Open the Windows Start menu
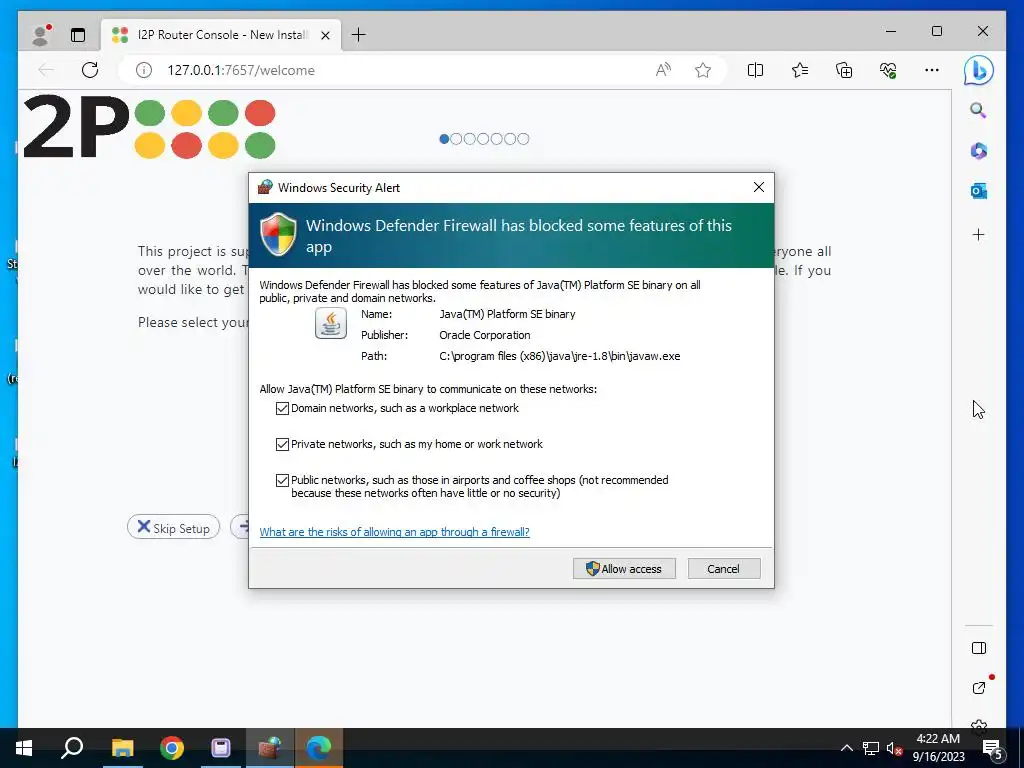Viewport: 1024px width, 768px height. pyautogui.click(x=24, y=748)
